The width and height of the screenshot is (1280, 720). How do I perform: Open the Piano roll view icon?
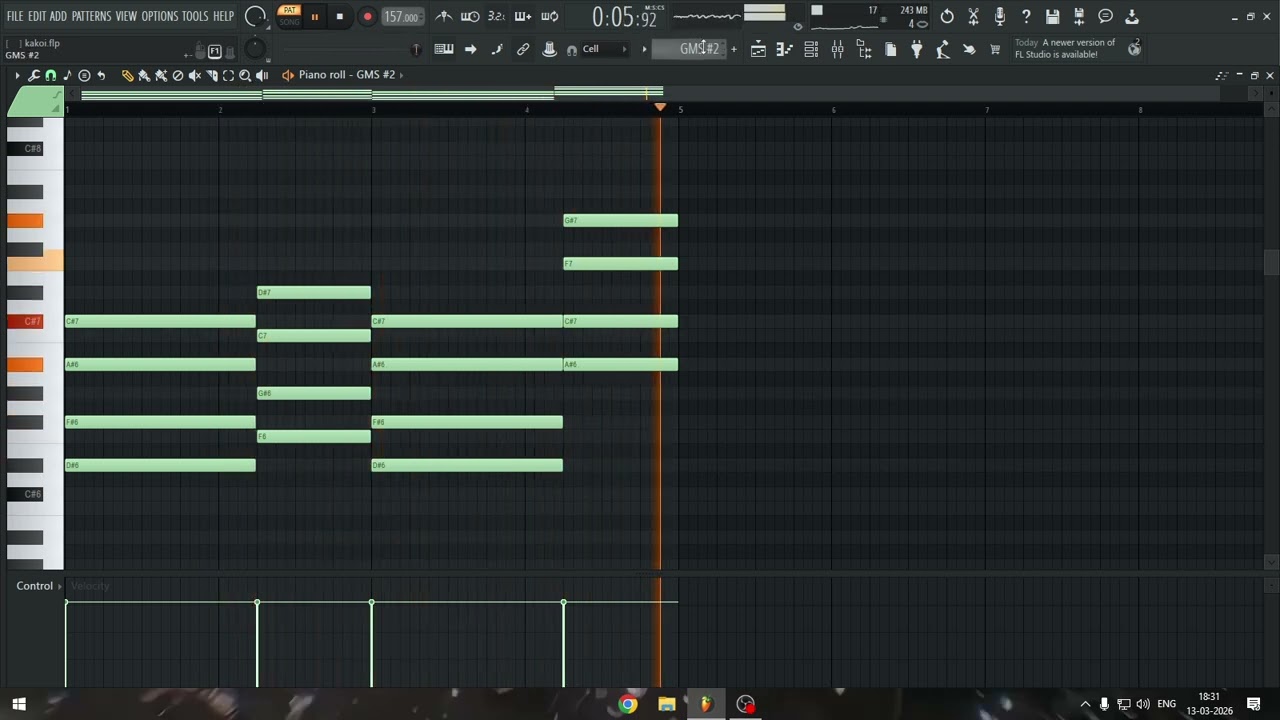[x=785, y=49]
